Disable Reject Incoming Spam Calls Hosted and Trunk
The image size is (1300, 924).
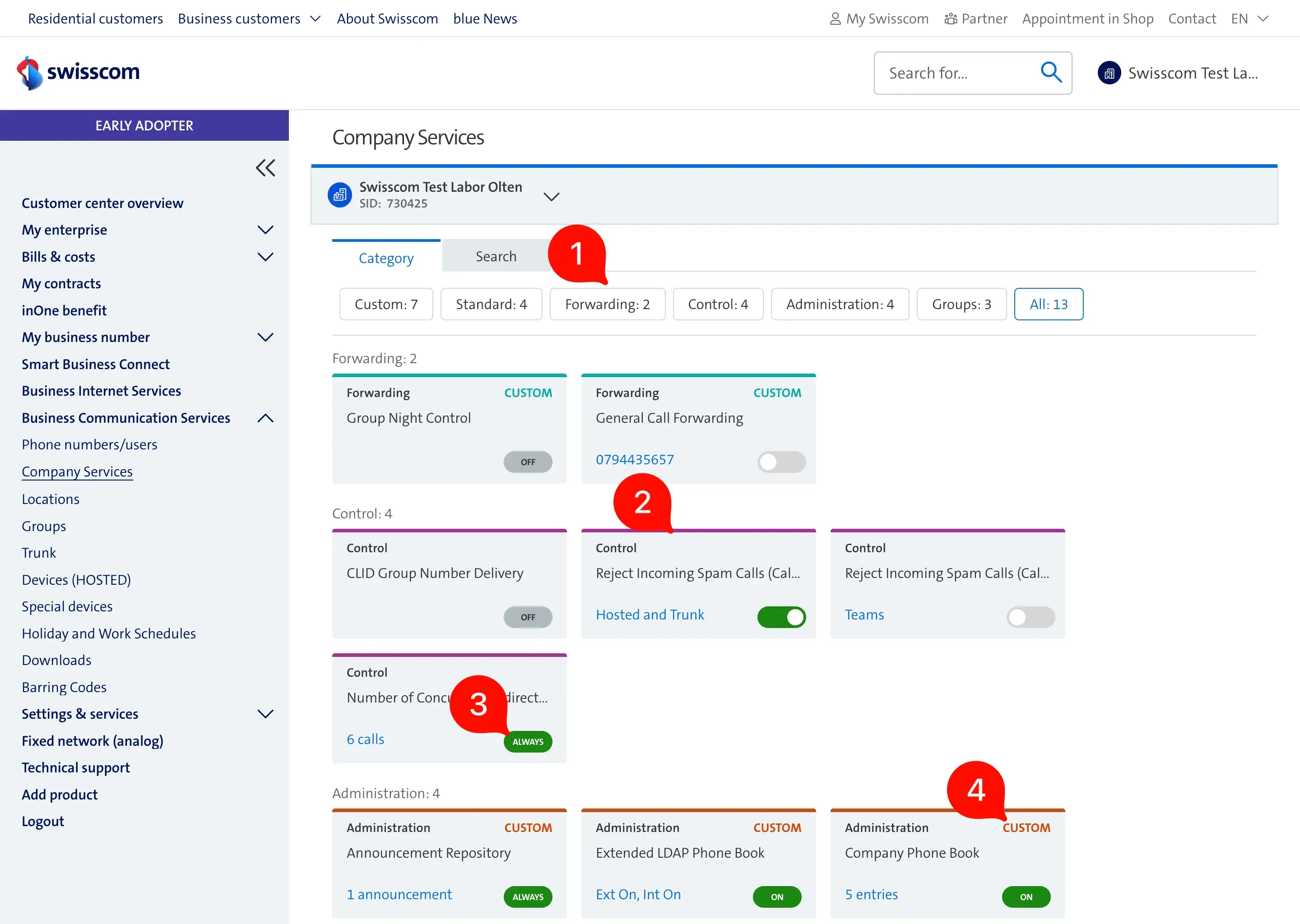tap(781, 617)
